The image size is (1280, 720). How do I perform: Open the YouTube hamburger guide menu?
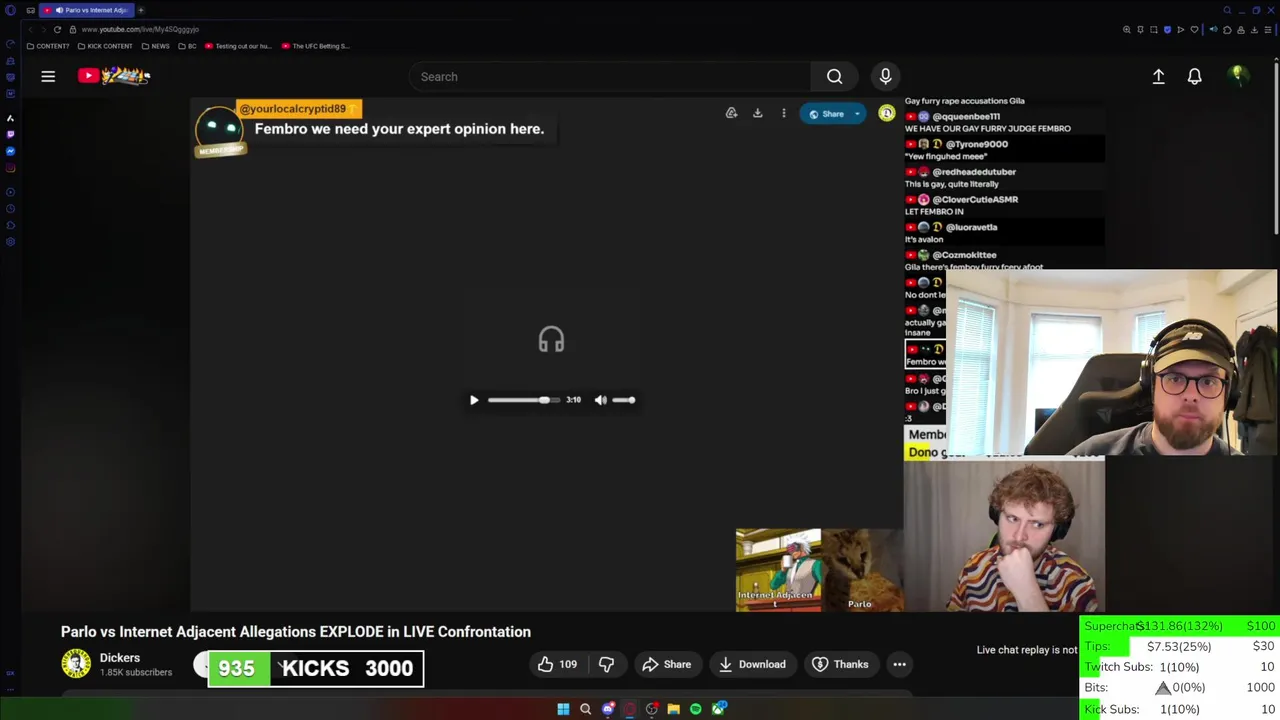coord(48,76)
